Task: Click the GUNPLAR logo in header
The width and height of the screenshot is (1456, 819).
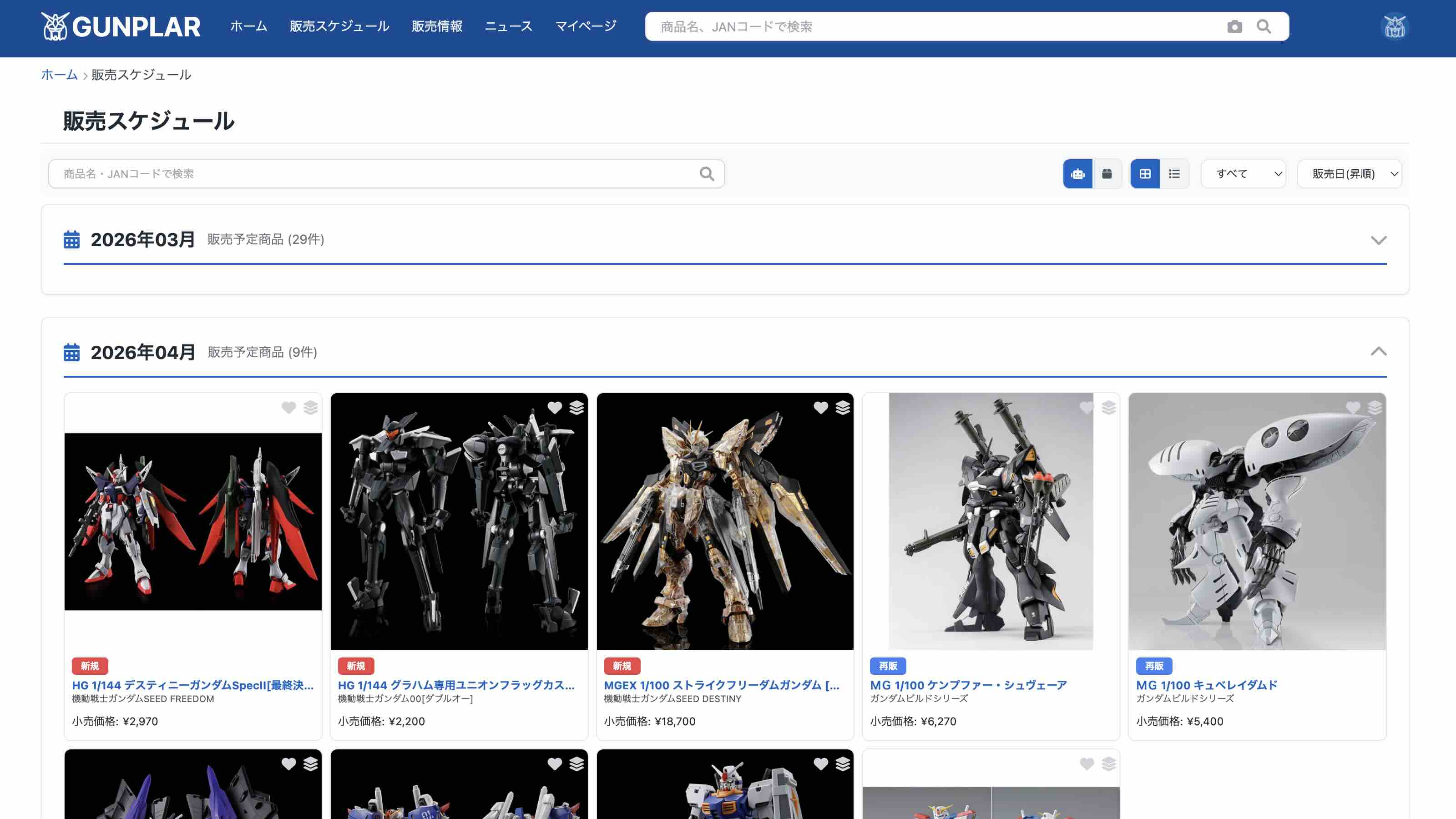Action: coord(121,26)
